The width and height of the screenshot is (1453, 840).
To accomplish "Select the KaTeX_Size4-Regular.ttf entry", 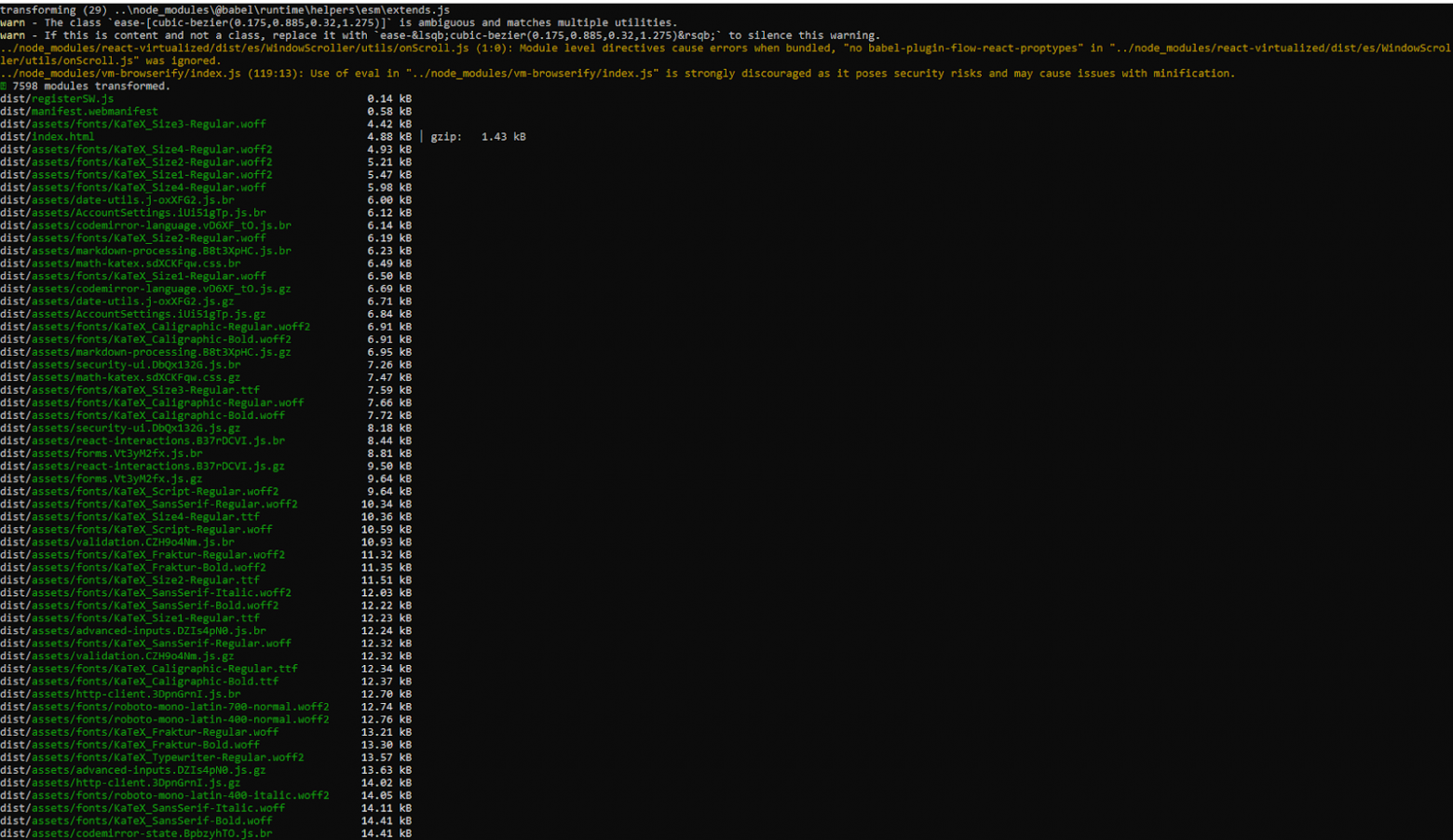I will coord(130,517).
